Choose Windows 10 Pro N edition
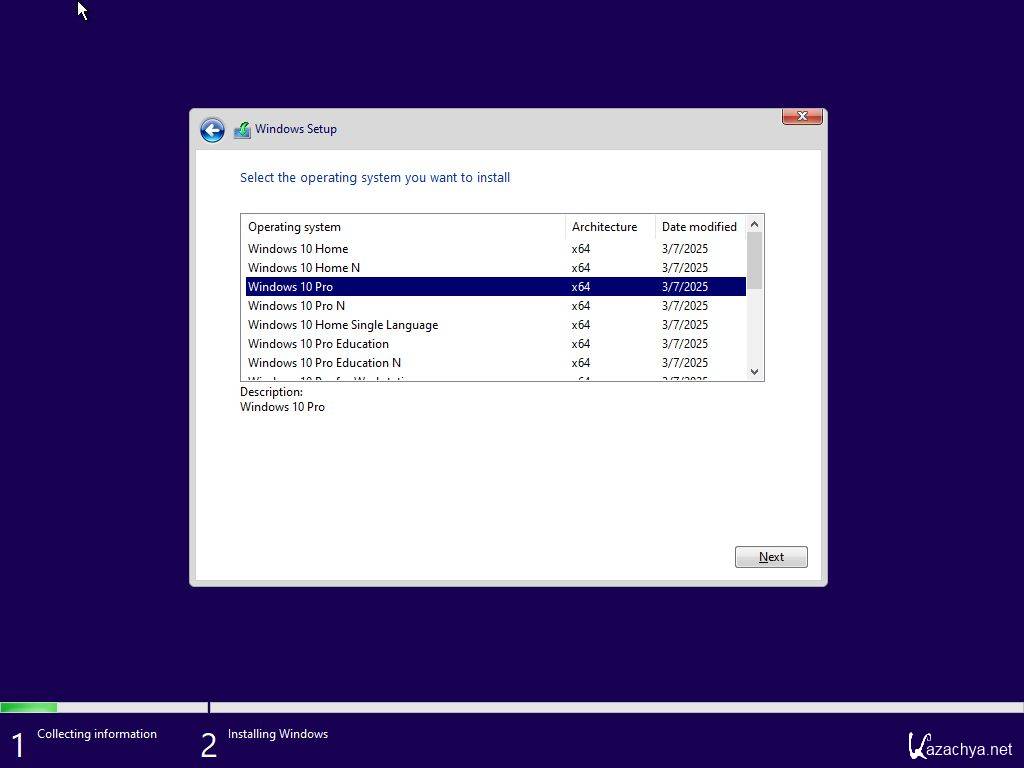1024x768 pixels. tap(296, 306)
